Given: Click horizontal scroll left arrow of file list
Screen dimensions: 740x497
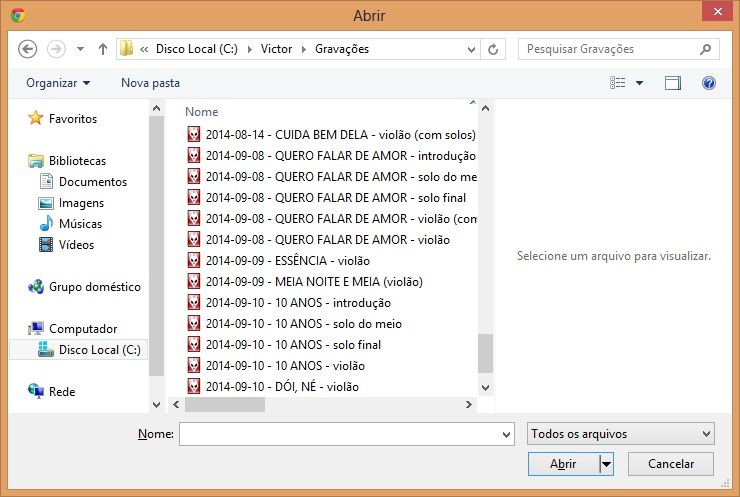Looking at the screenshot, I should pyautogui.click(x=176, y=404).
